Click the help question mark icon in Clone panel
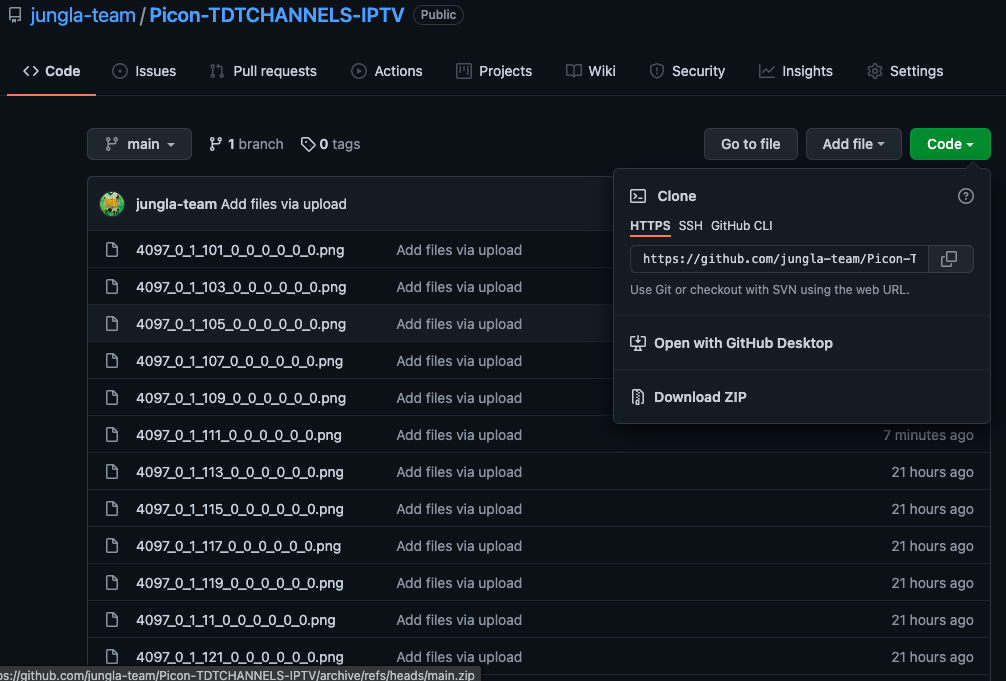The width and height of the screenshot is (1006, 681). (965, 196)
